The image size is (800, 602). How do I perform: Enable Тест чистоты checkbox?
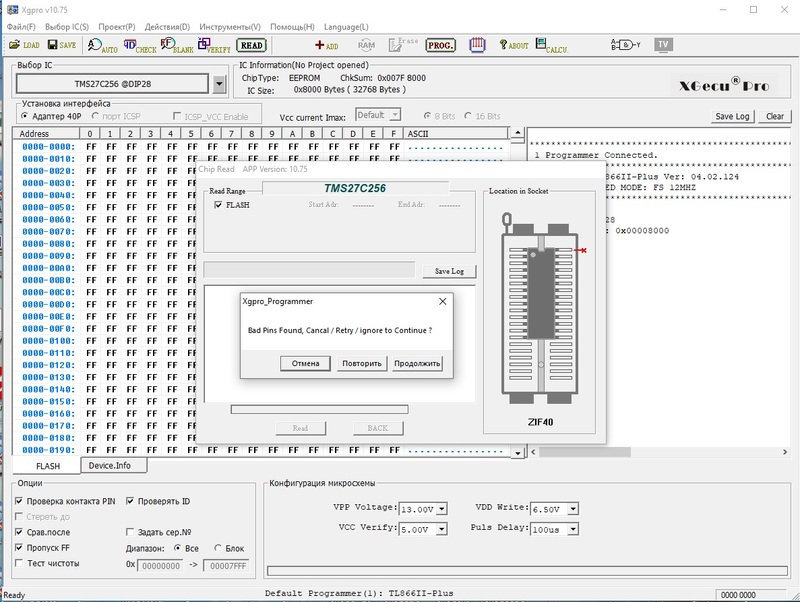coord(19,563)
